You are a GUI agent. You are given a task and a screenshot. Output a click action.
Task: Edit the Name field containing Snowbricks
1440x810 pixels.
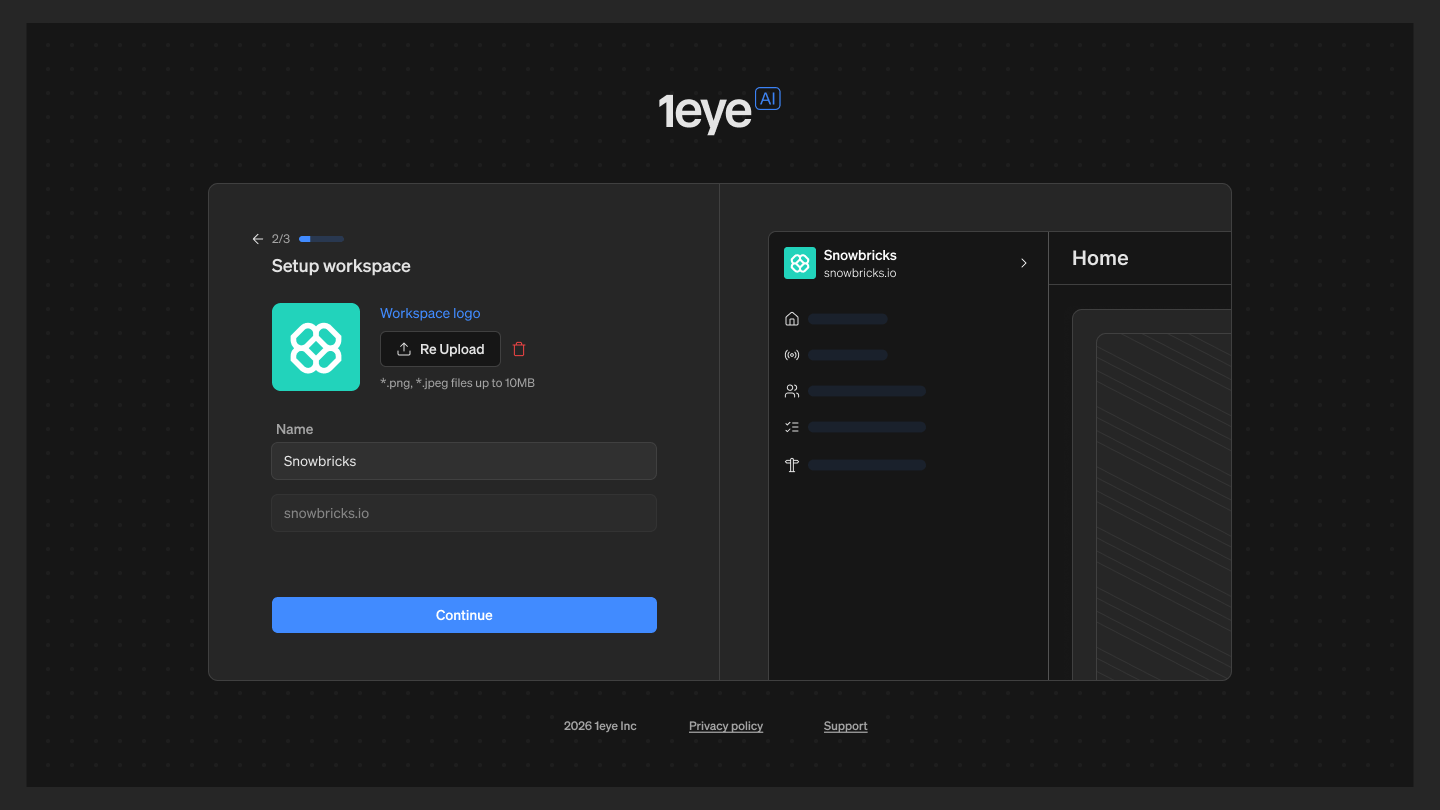[464, 461]
